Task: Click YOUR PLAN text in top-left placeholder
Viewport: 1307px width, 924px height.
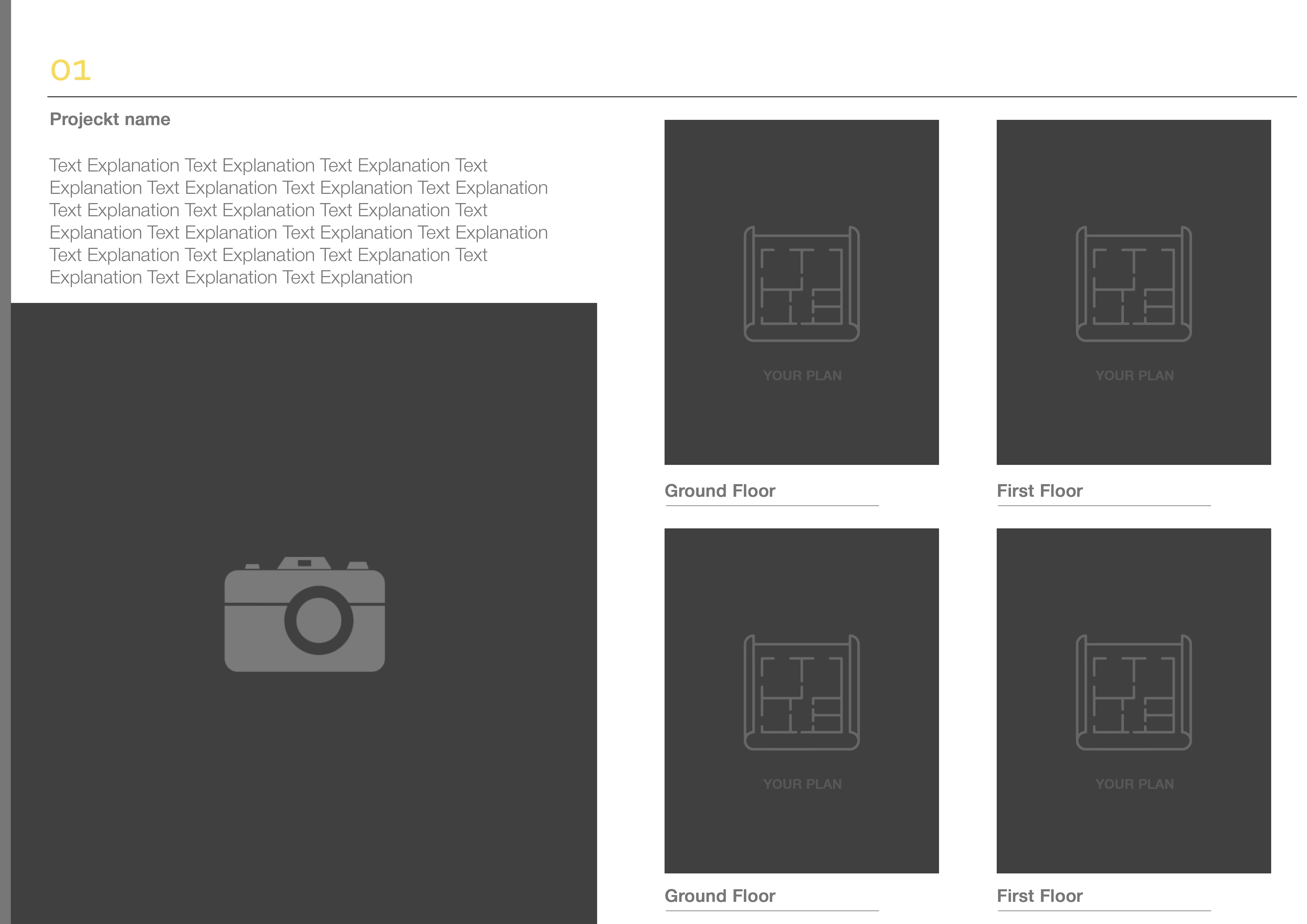Action: [x=802, y=376]
